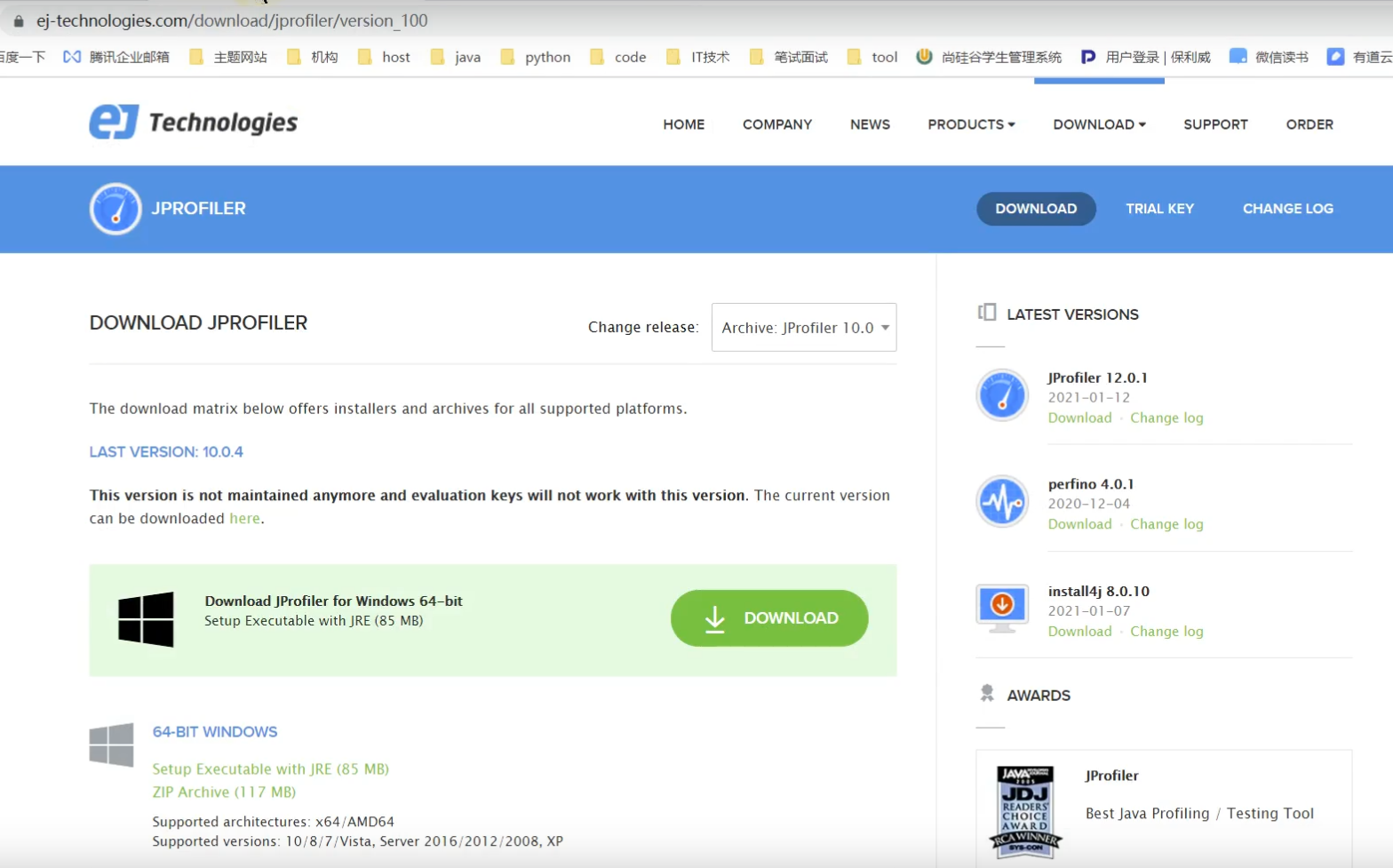Open the tool bookmark folder
The width and height of the screenshot is (1393, 868).
click(x=872, y=57)
